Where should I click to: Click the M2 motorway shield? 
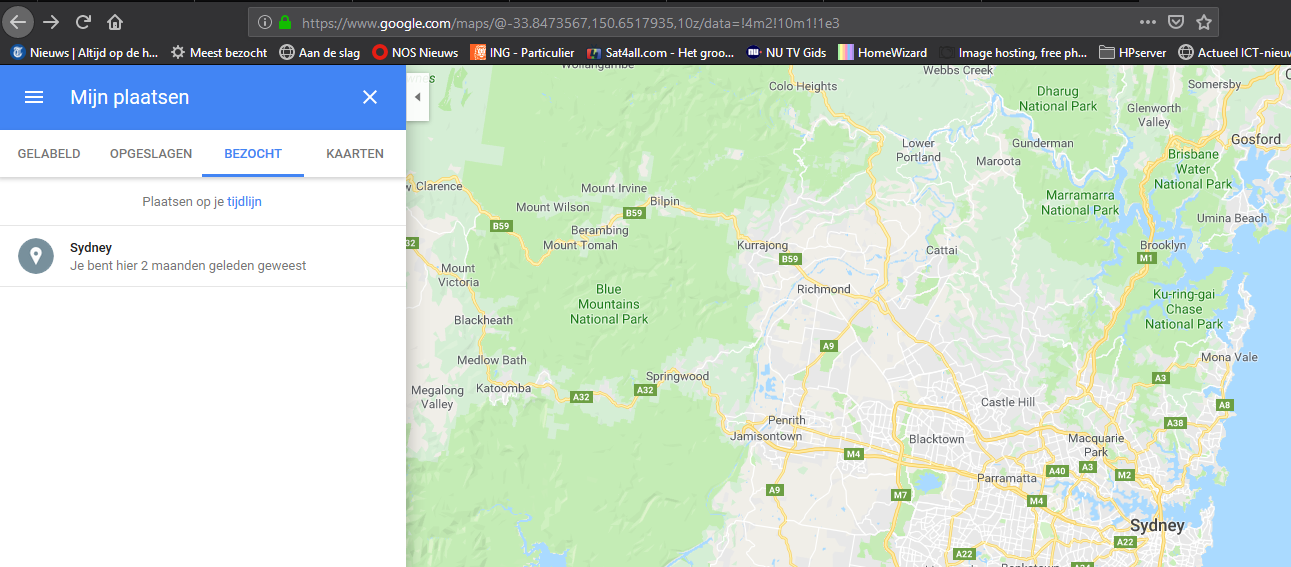pyautogui.click(x=1125, y=474)
